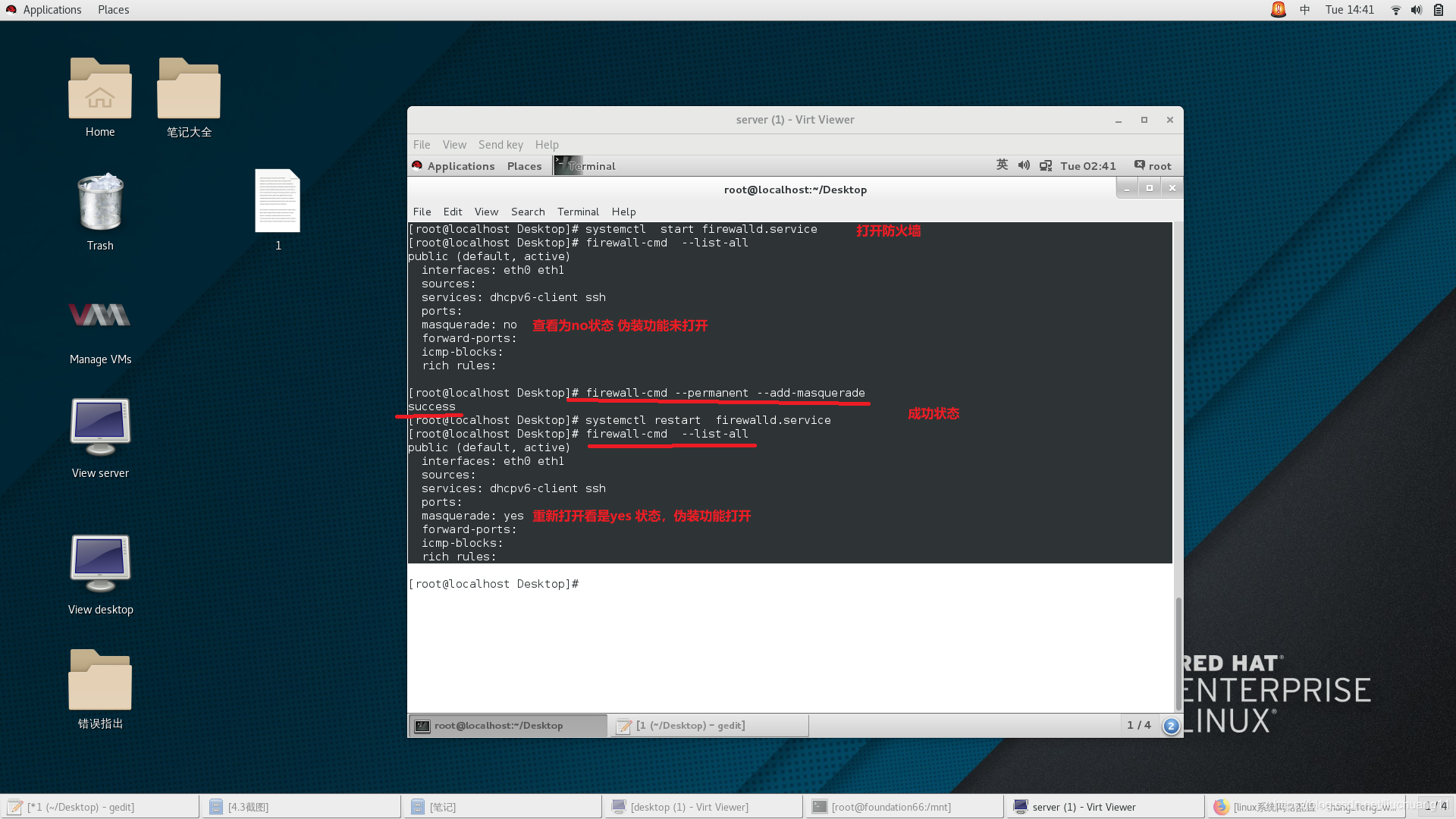Click the host input method 中 indicator

[1304, 10]
